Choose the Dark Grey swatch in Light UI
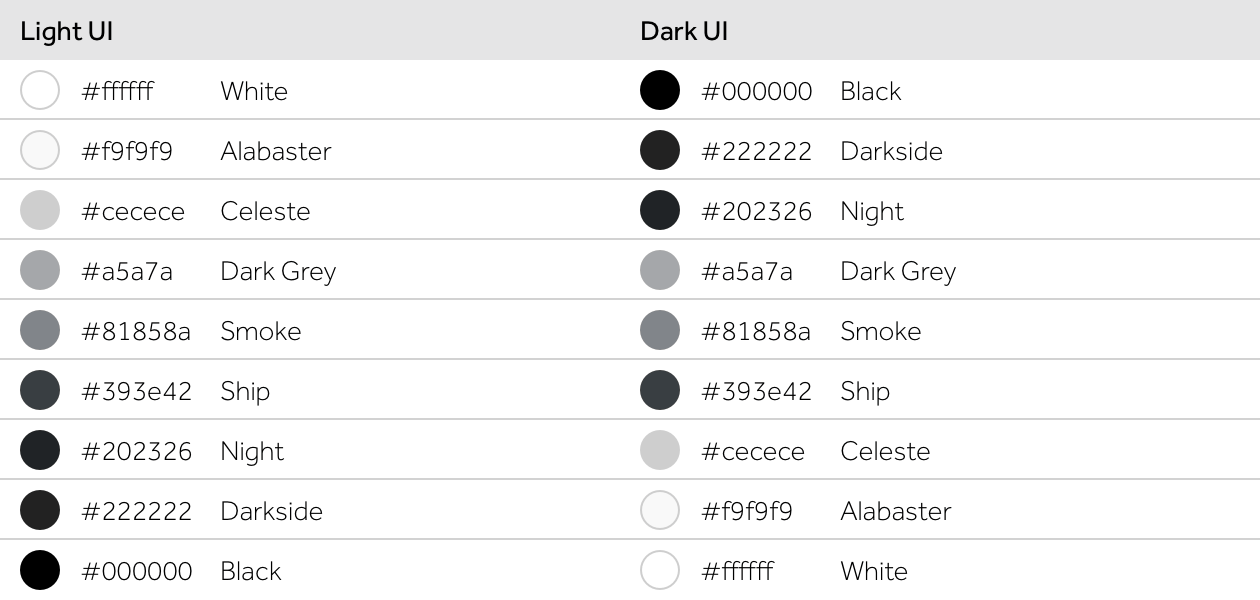1260x600 pixels. point(40,270)
